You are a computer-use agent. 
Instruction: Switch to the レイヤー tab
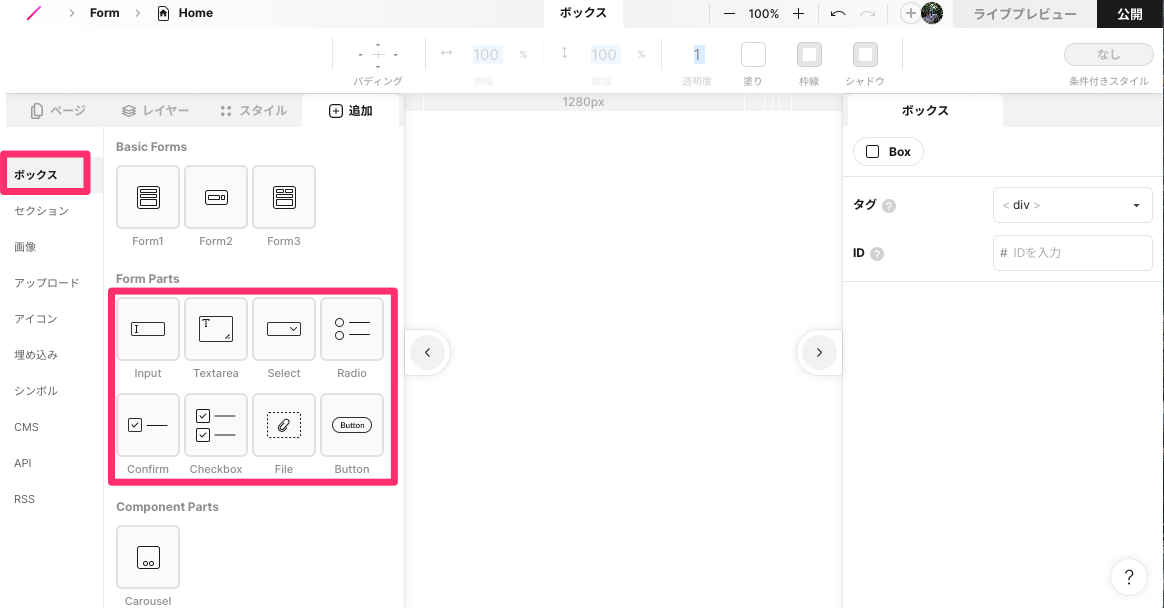154,111
